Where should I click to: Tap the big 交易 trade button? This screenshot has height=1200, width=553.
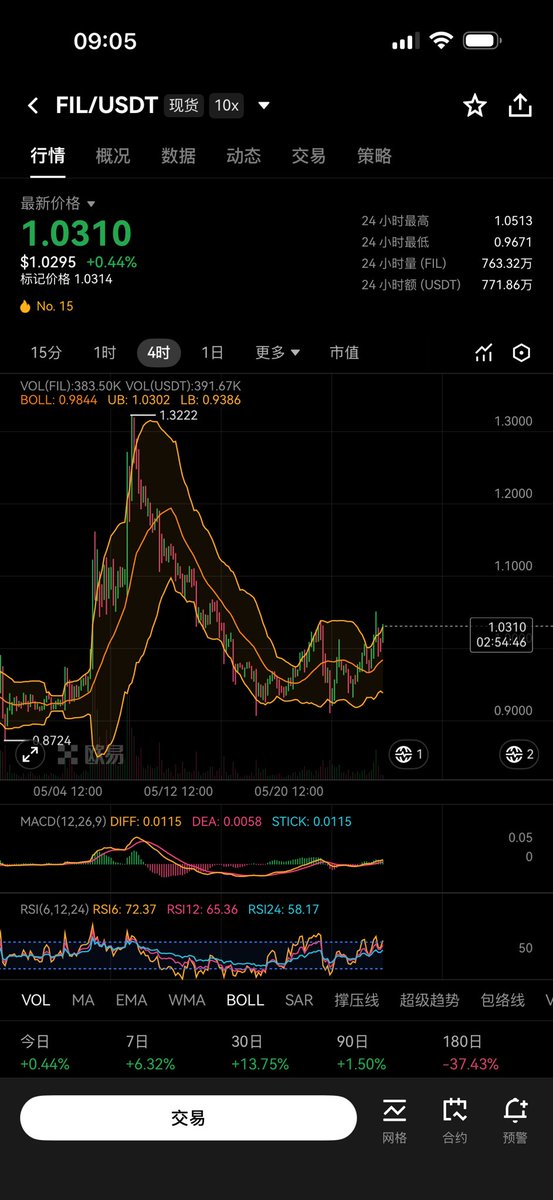188,1118
